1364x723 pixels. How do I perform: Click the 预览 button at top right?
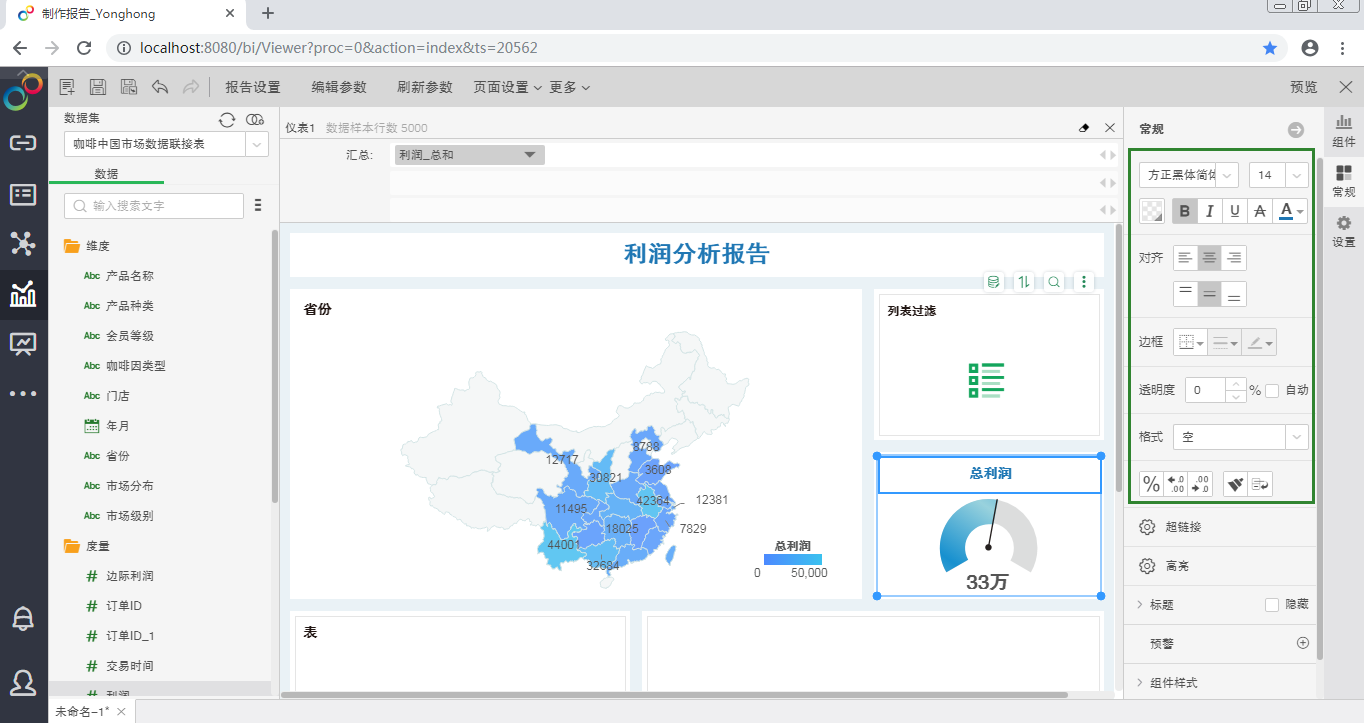click(x=1303, y=87)
